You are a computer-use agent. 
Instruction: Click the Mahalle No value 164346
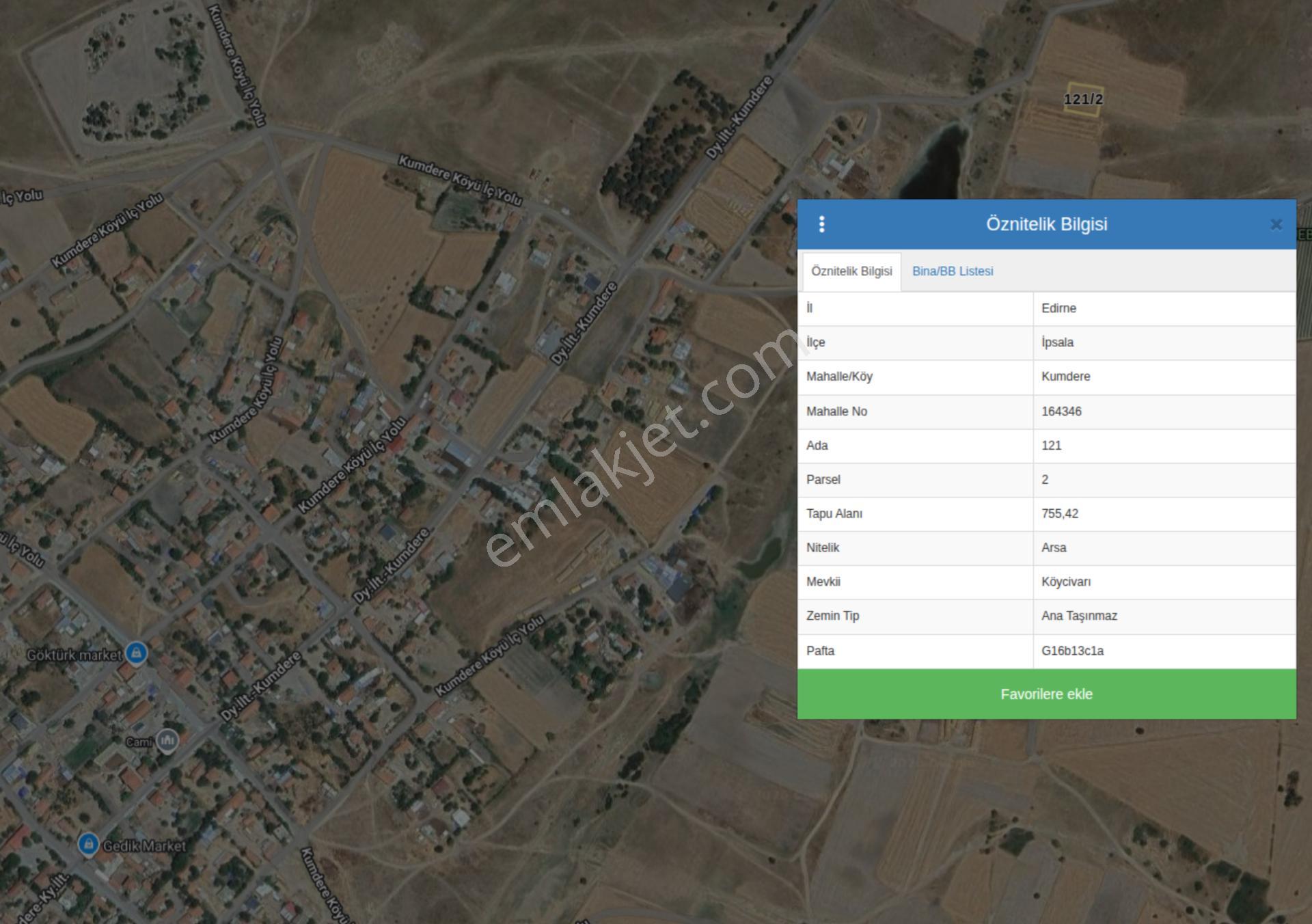(x=1164, y=411)
